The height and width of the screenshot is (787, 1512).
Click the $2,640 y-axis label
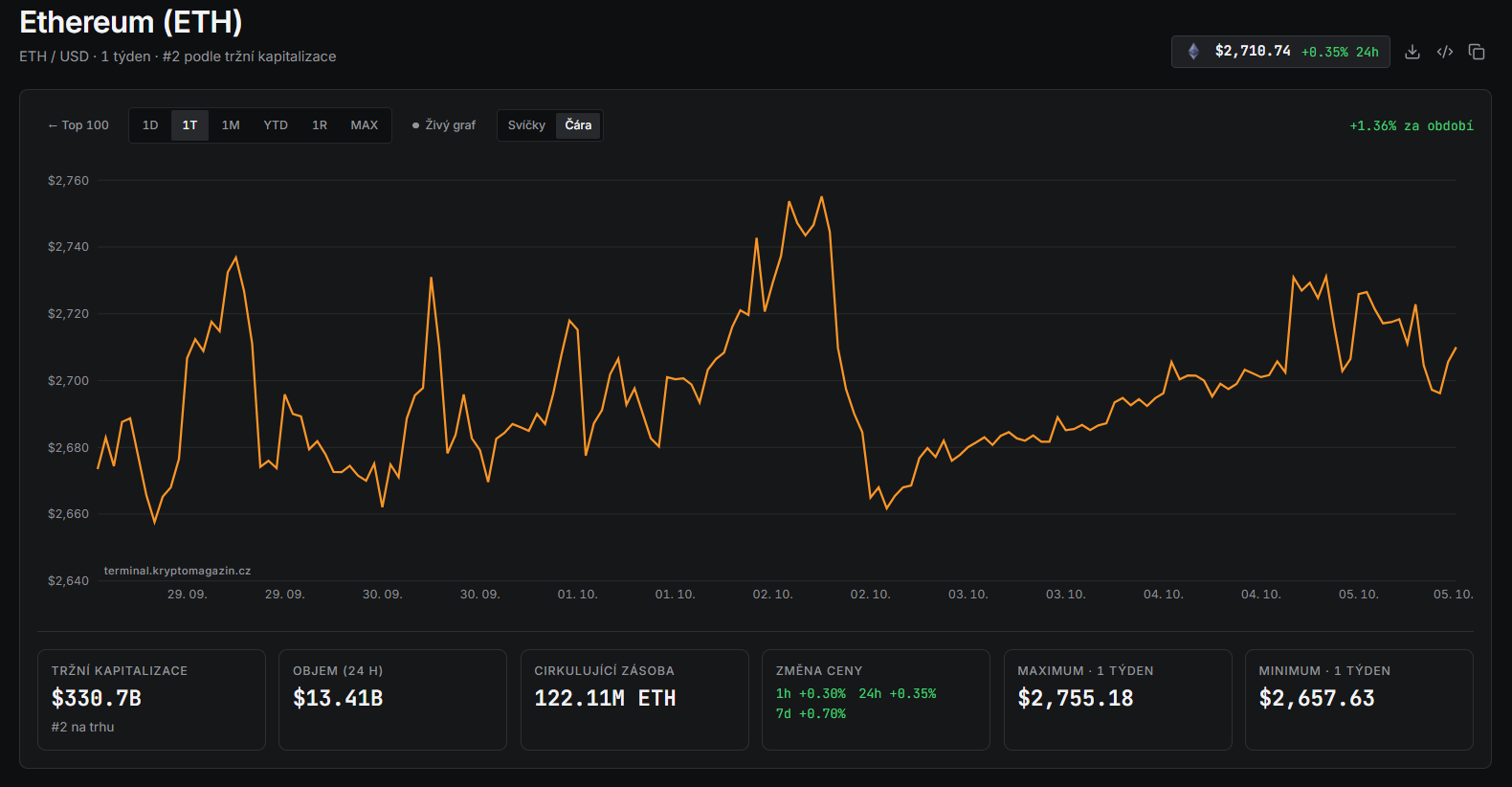pyautogui.click(x=68, y=581)
